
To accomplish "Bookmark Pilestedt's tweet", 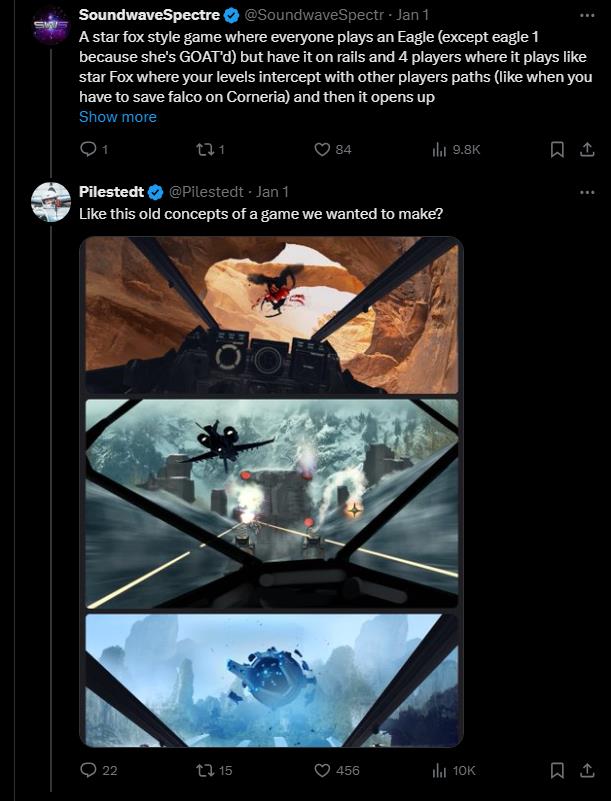I will (558, 770).
